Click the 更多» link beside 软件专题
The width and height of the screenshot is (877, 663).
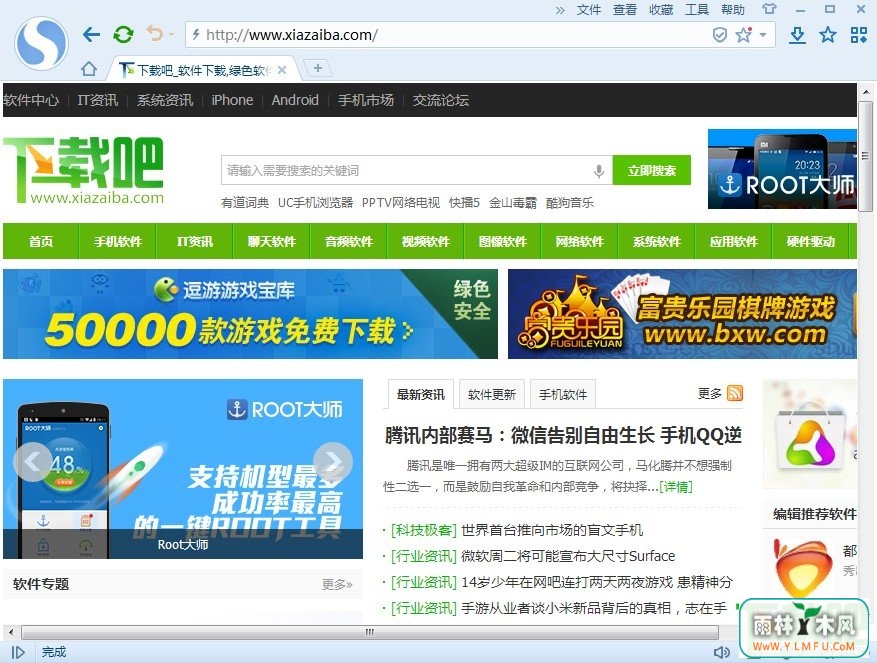[337, 585]
